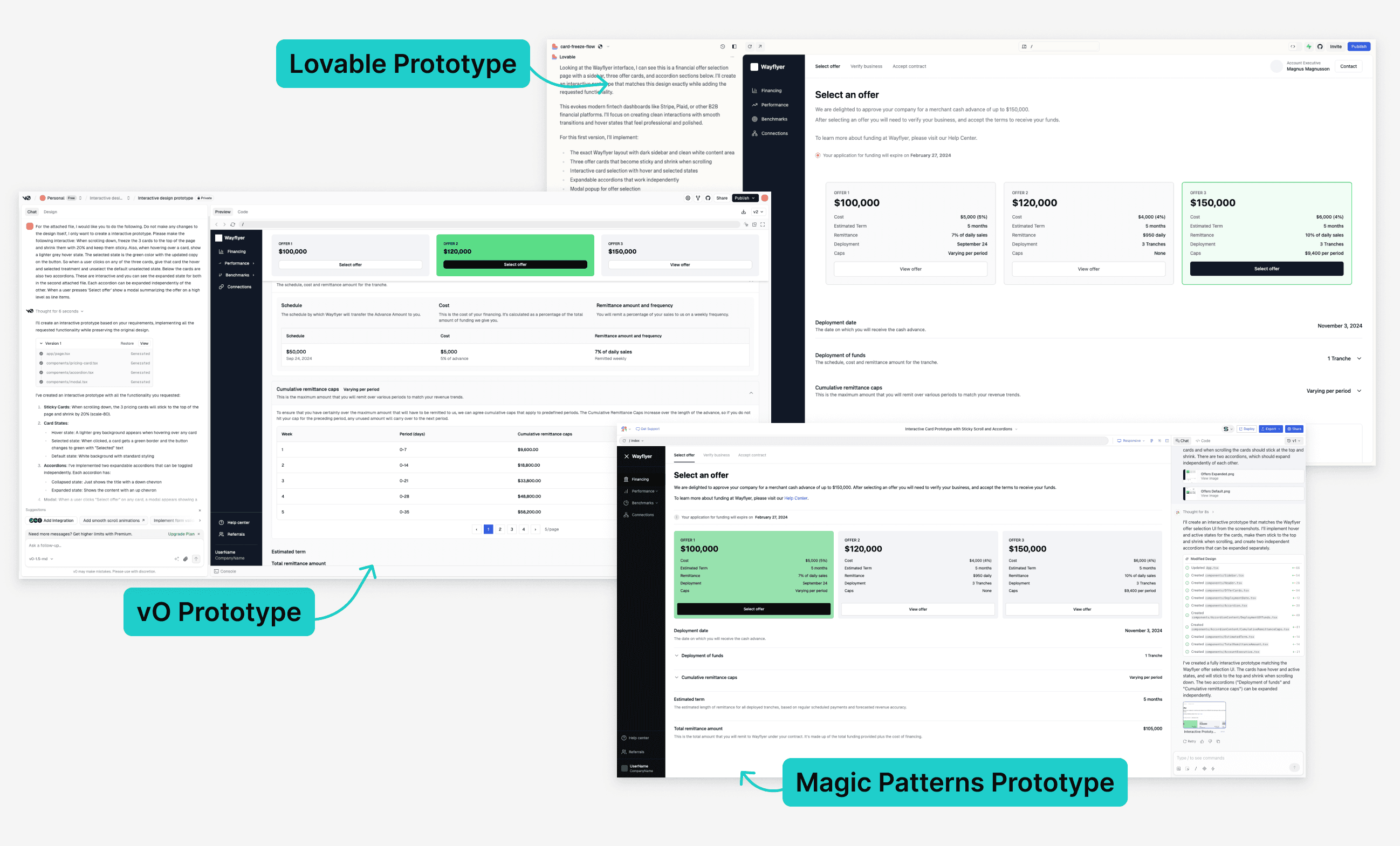Open the Responsive dropdown in Magic Patterns
Image resolution: width=1400 pixels, height=846 pixels.
click(1131, 441)
